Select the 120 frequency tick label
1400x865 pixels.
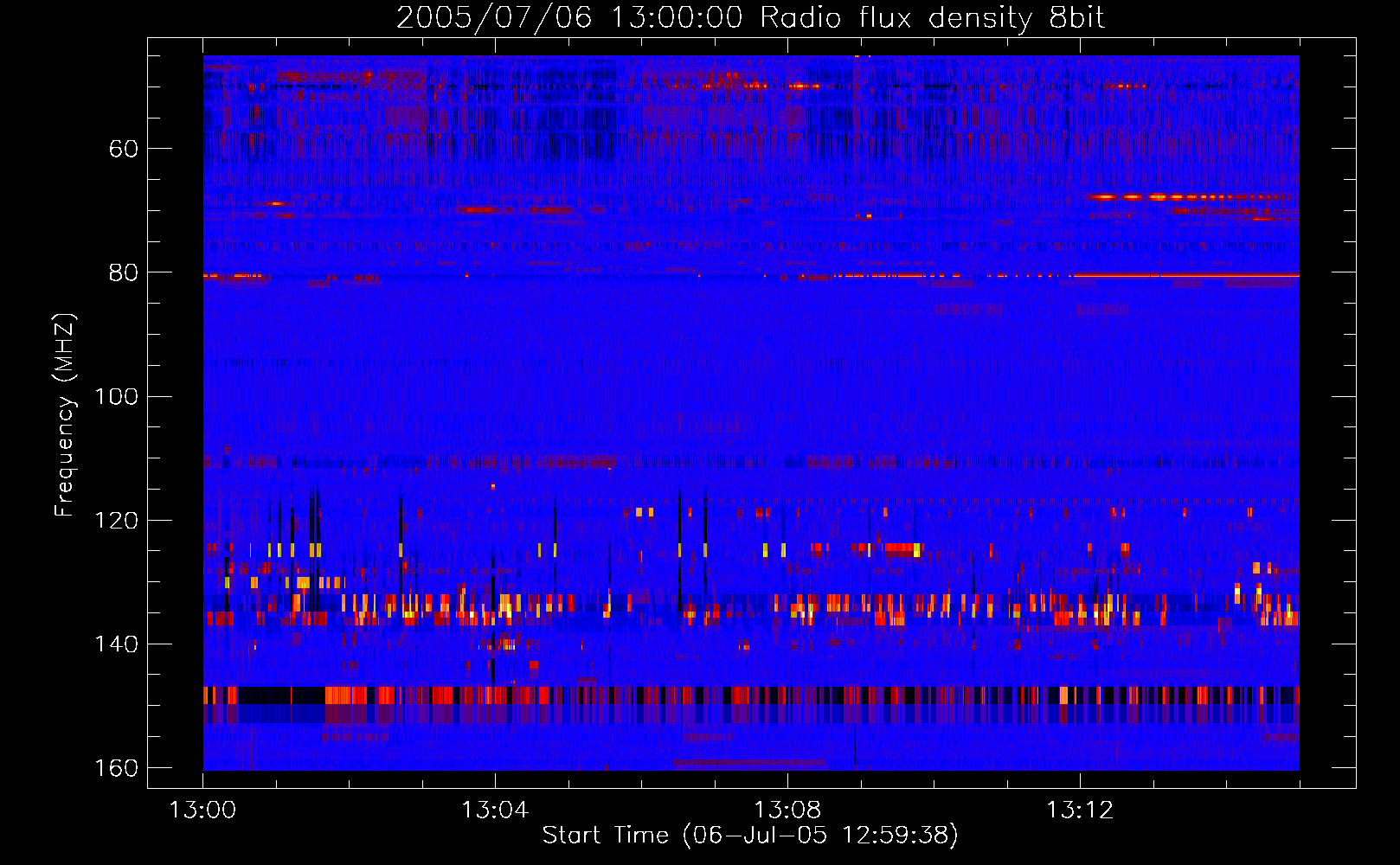tap(117, 521)
